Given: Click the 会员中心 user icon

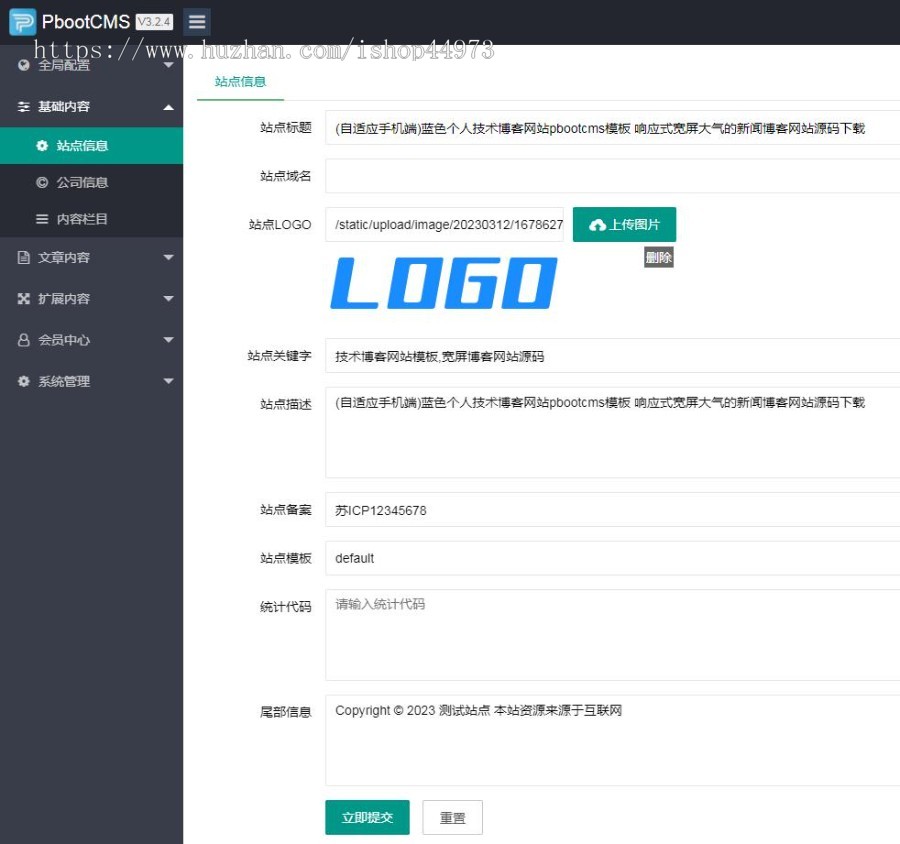Looking at the screenshot, I should pos(24,340).
